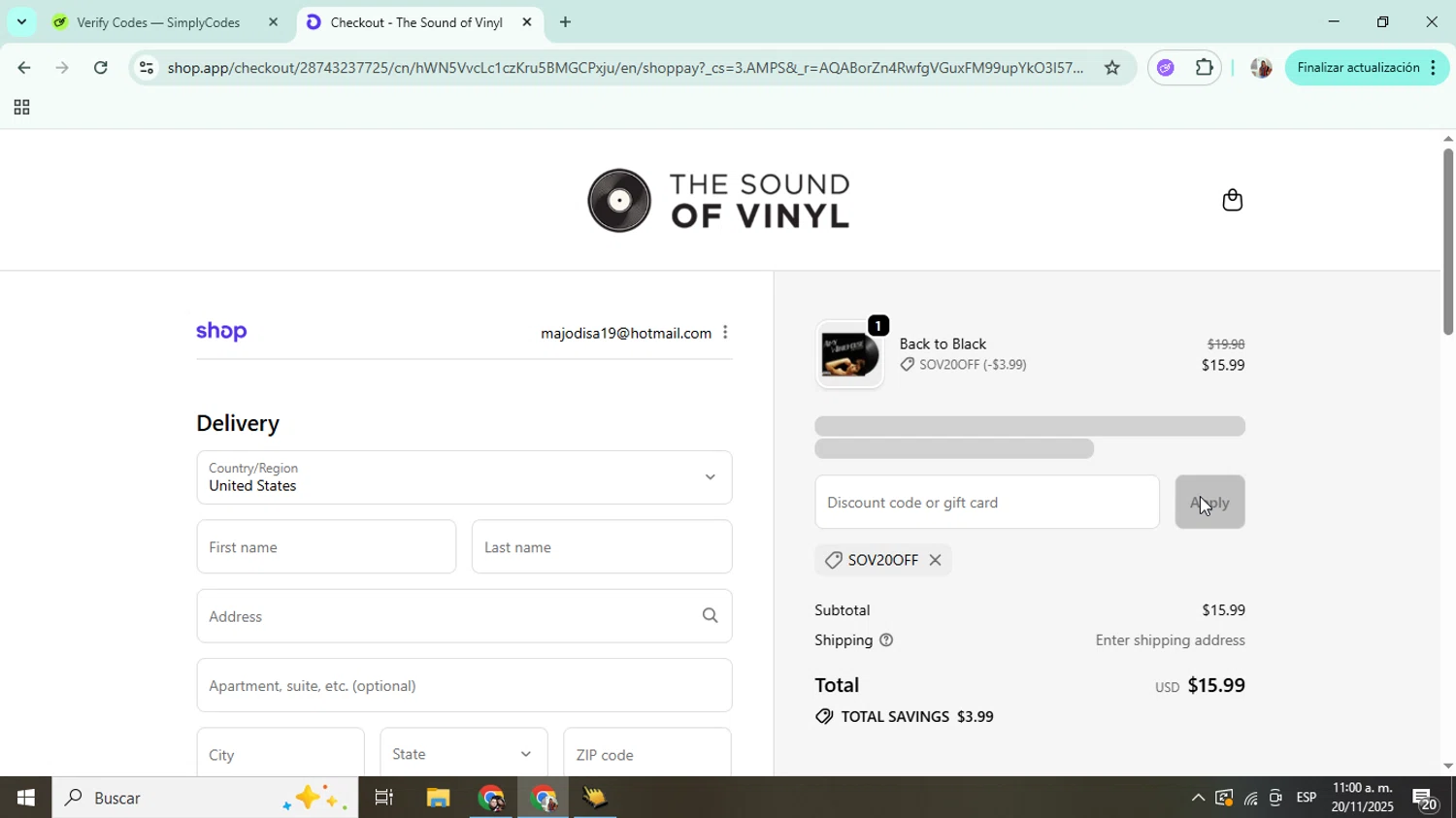Focus Discount code or gift card field
The image size is (1456, 818).
987,502
